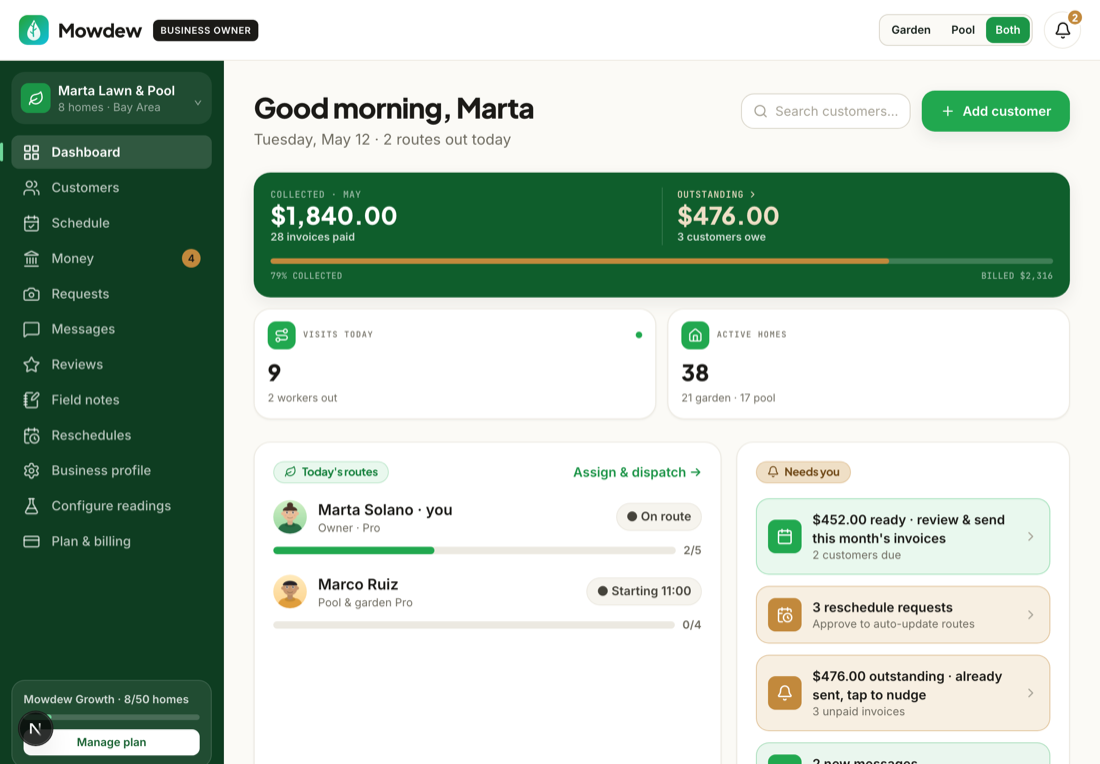Screen dimensions: 1100x764
Task: Open Reviews page
Action: point(112,364)
